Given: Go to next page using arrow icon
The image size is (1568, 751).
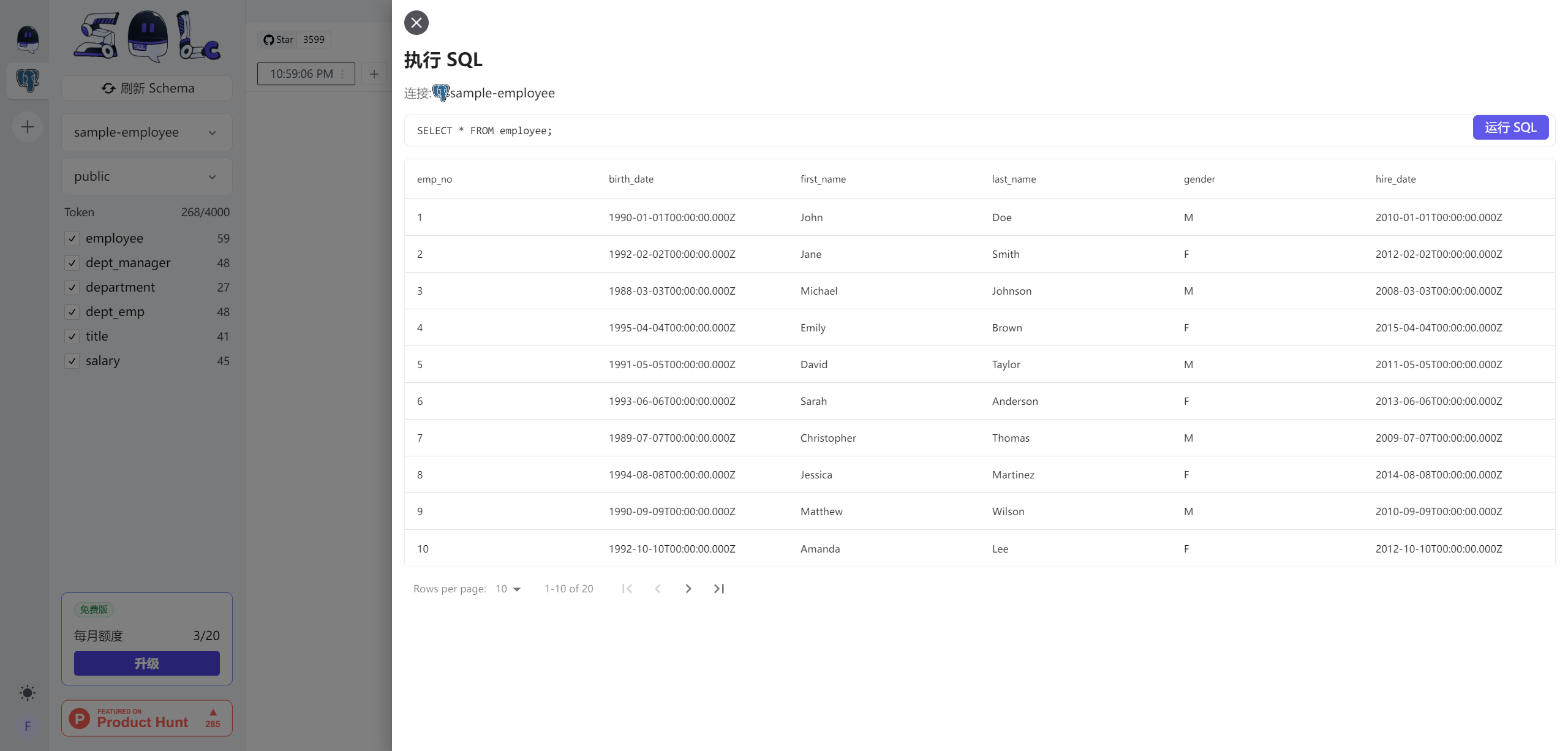Looking at the screenshot, I should (688, 589).
